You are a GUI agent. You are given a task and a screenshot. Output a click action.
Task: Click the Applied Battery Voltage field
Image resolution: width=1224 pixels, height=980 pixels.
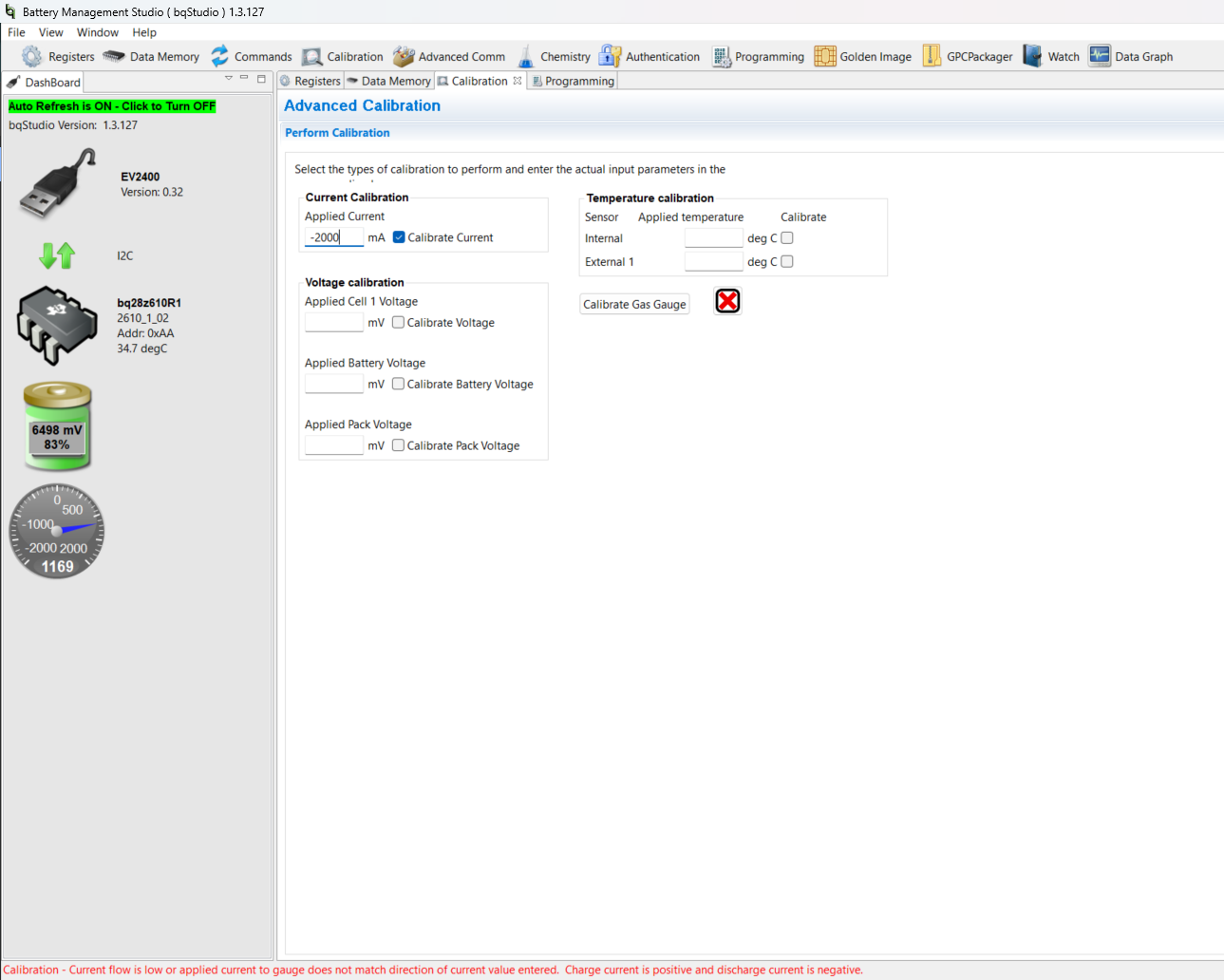tap(334, 384)
